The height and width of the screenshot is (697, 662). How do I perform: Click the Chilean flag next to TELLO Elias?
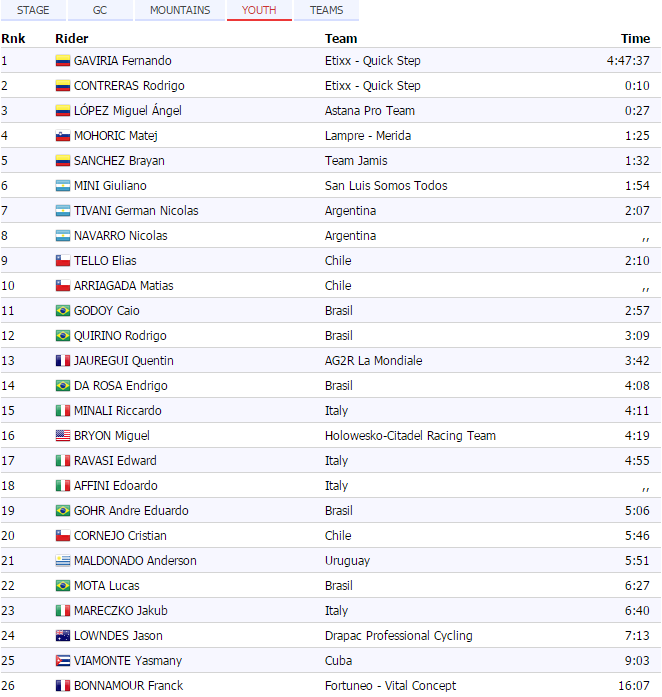62,261
